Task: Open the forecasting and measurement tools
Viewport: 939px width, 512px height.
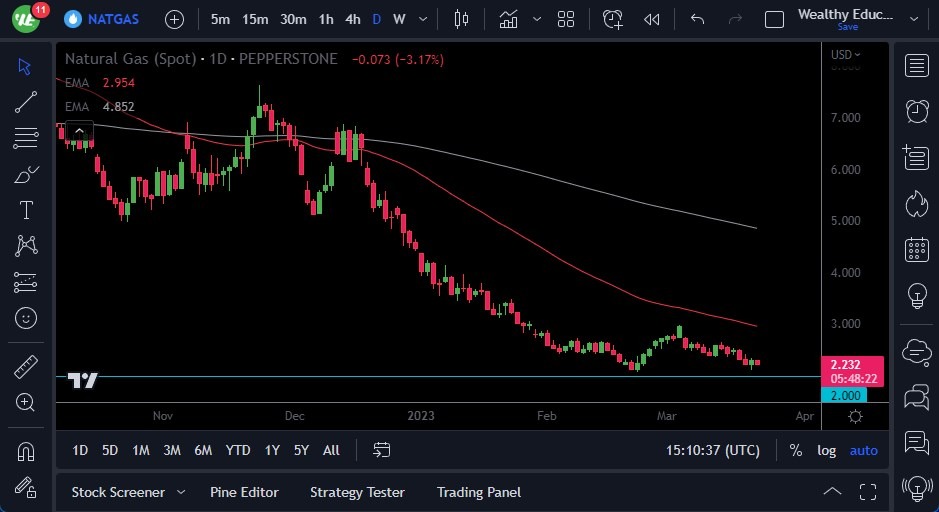Action: [26, 282]
